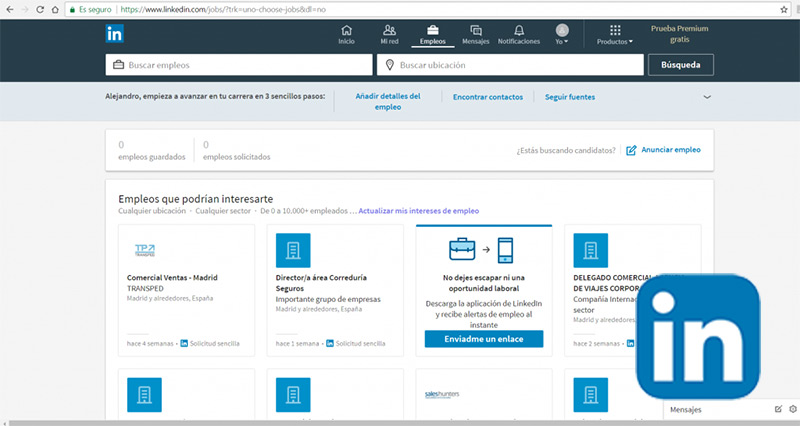This screenshot has width=800, height=426.
Task: Open Notificaciones bell icon
Action: point(518,34)
